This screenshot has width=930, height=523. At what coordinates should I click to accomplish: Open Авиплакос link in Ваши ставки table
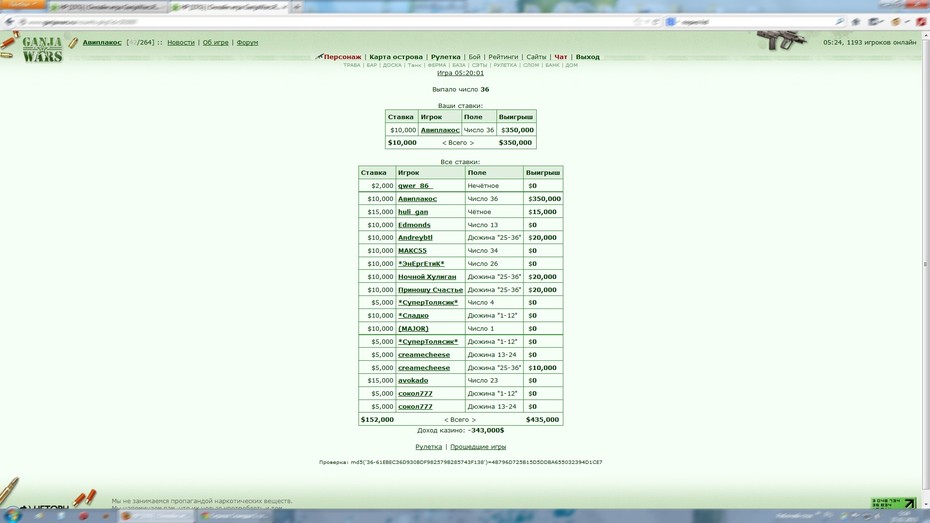tap(440, 130)
